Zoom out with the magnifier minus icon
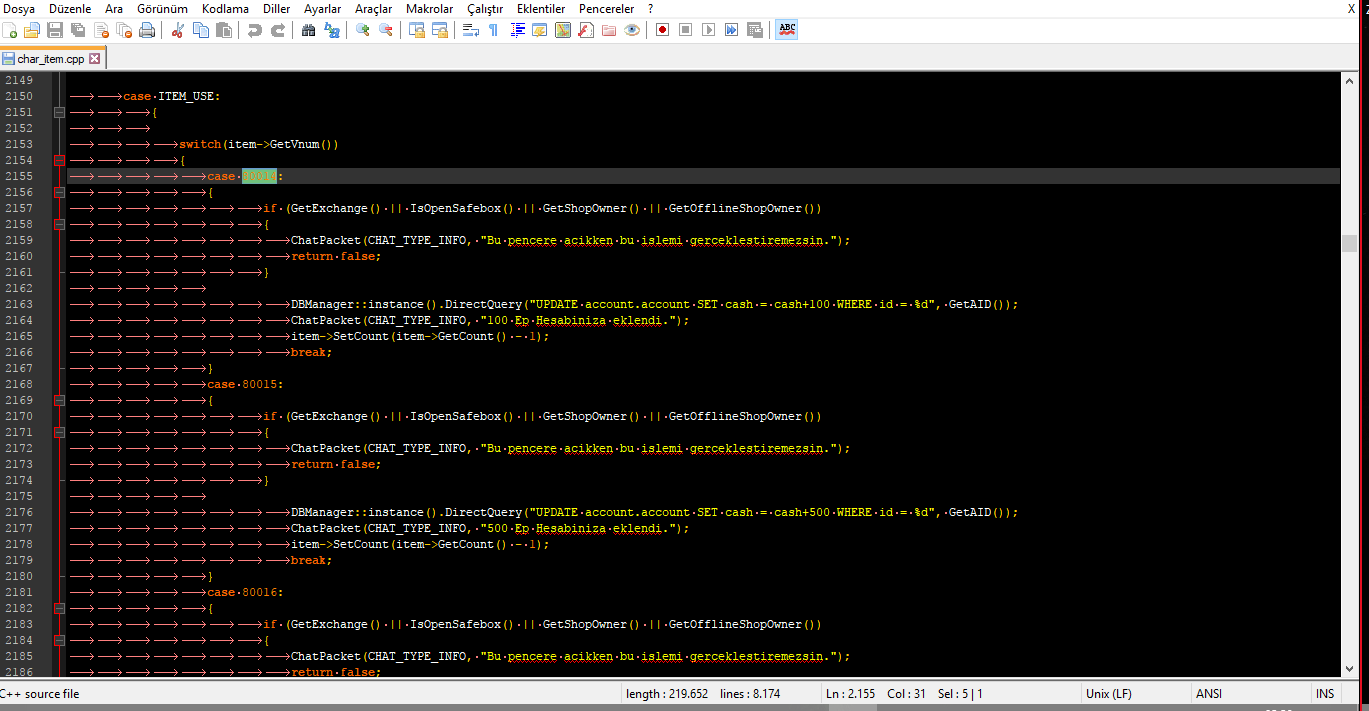 click(x=386, y=30)
